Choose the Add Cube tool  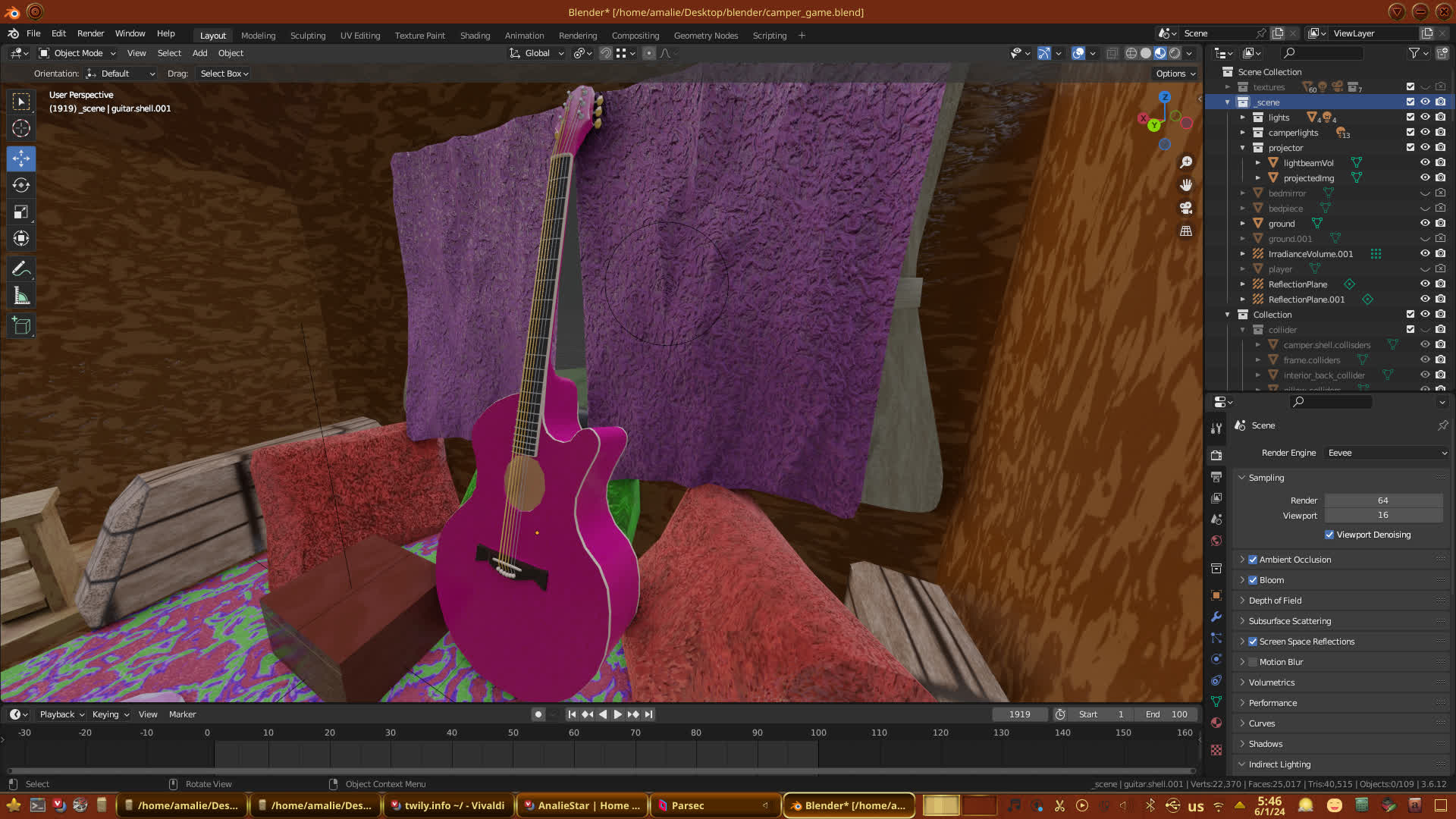21,326
